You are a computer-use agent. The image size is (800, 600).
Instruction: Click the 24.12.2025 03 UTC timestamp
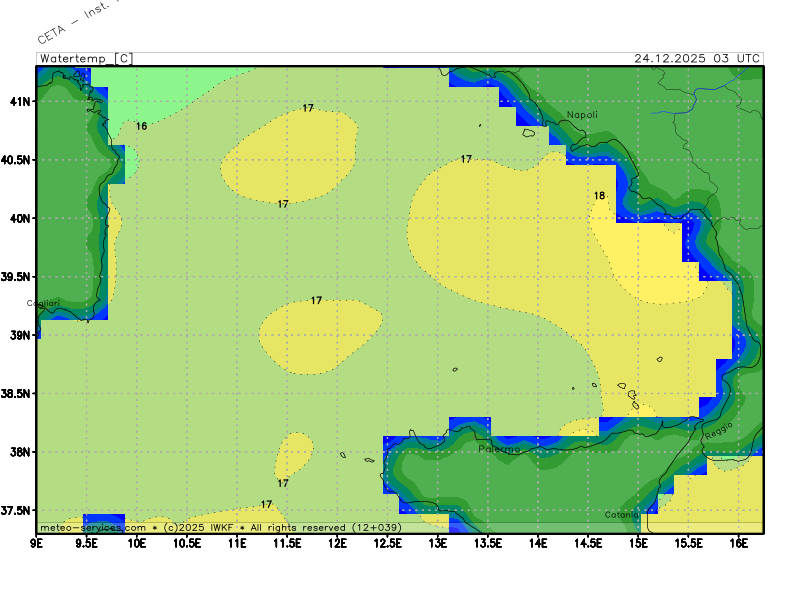click(697, 58)
